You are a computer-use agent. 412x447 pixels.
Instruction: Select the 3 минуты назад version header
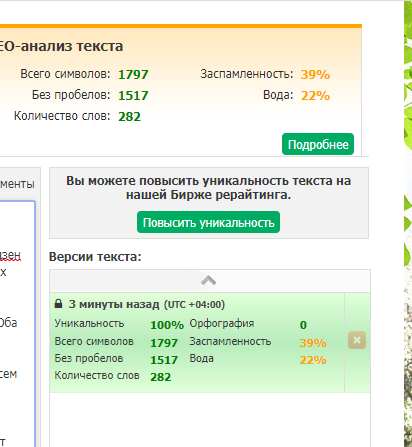click(x=139, y=304)
